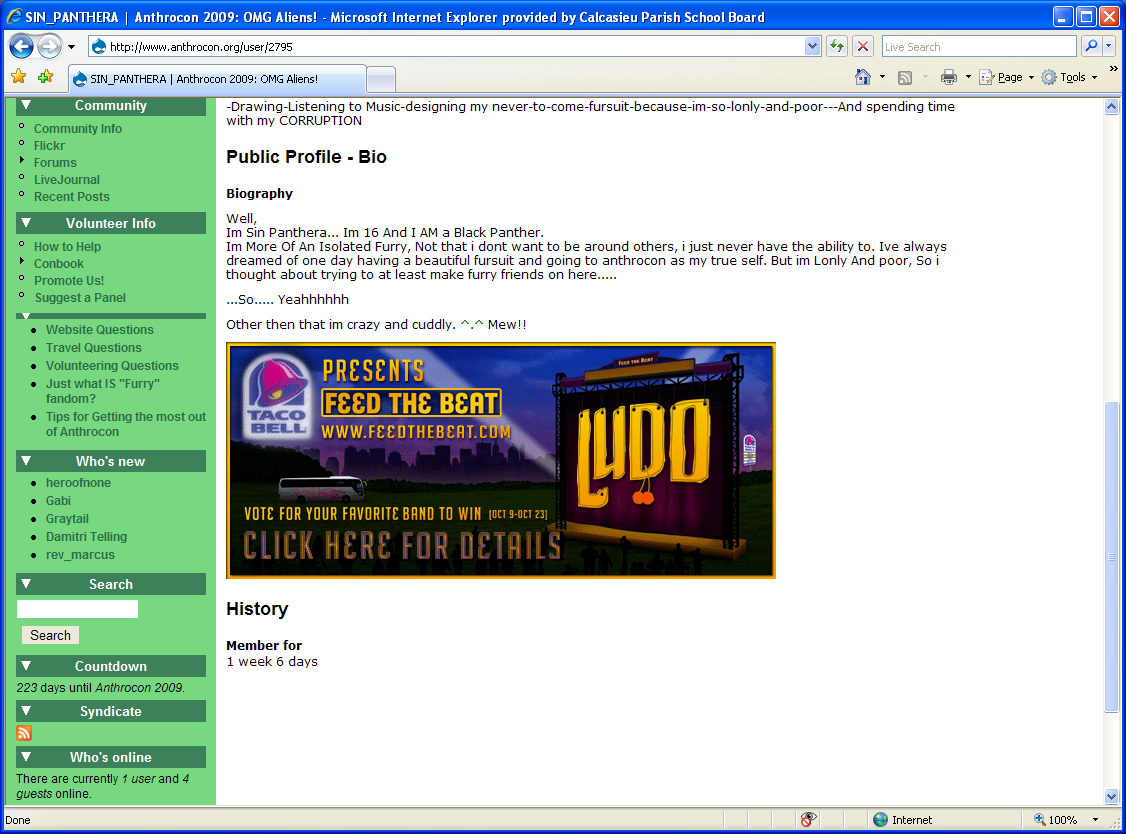Viewport: 1126px width, 834px height.
Task: Open the Print options dropdown arrow
Action: 968,77
